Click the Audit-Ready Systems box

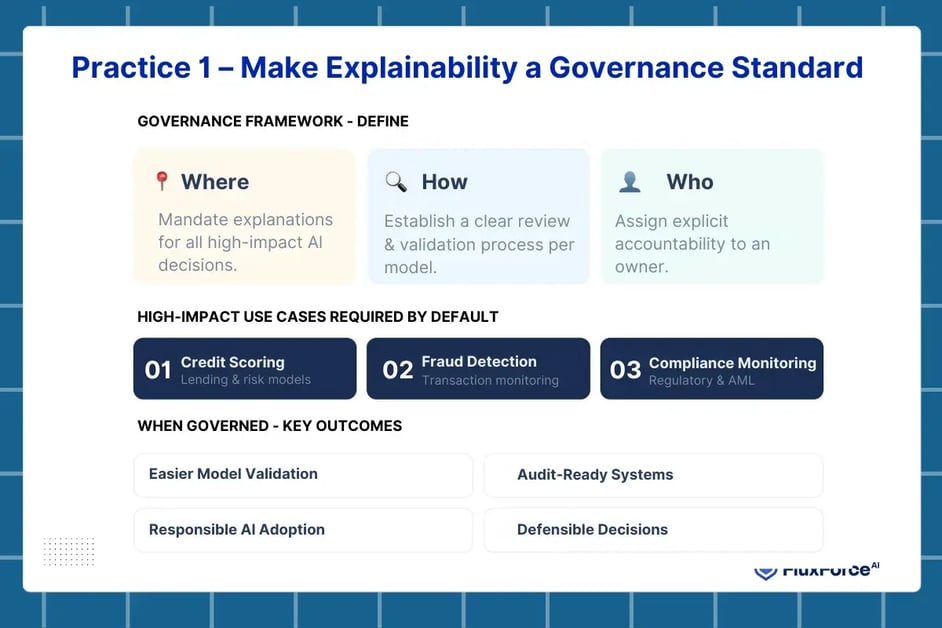pos(653,475)
